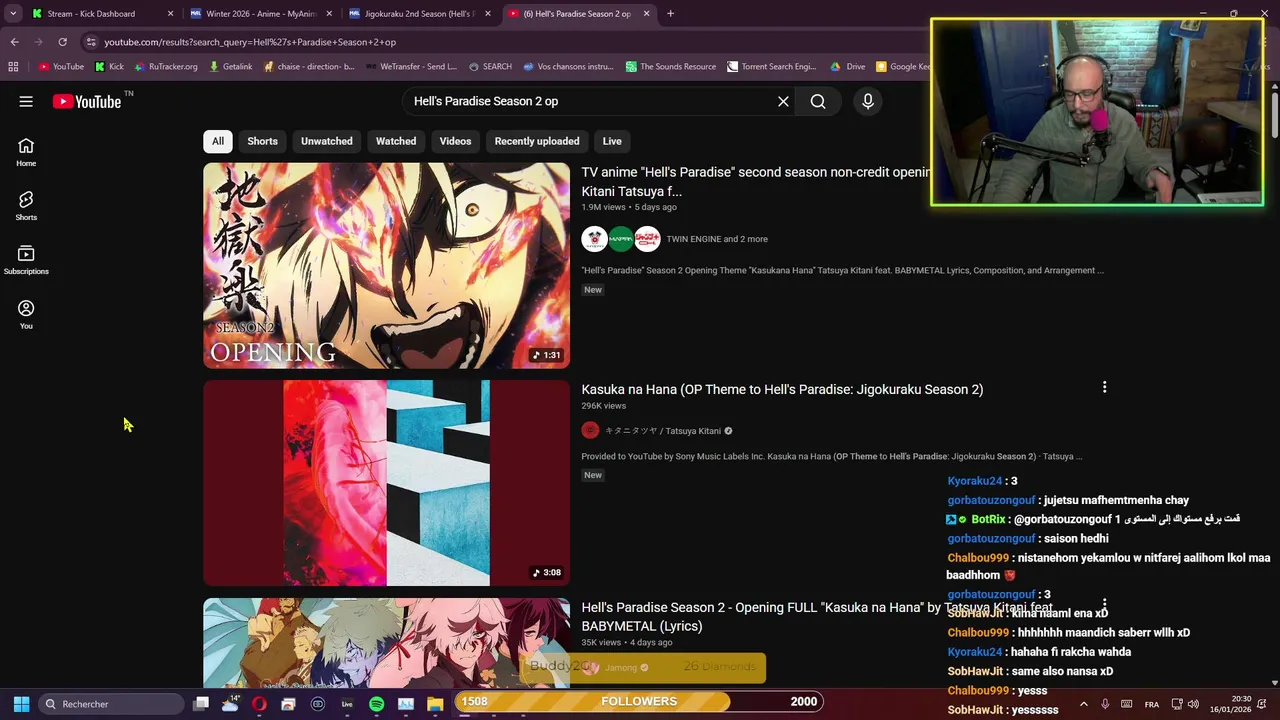Open Shorts from the sidebar

(26, 206)
